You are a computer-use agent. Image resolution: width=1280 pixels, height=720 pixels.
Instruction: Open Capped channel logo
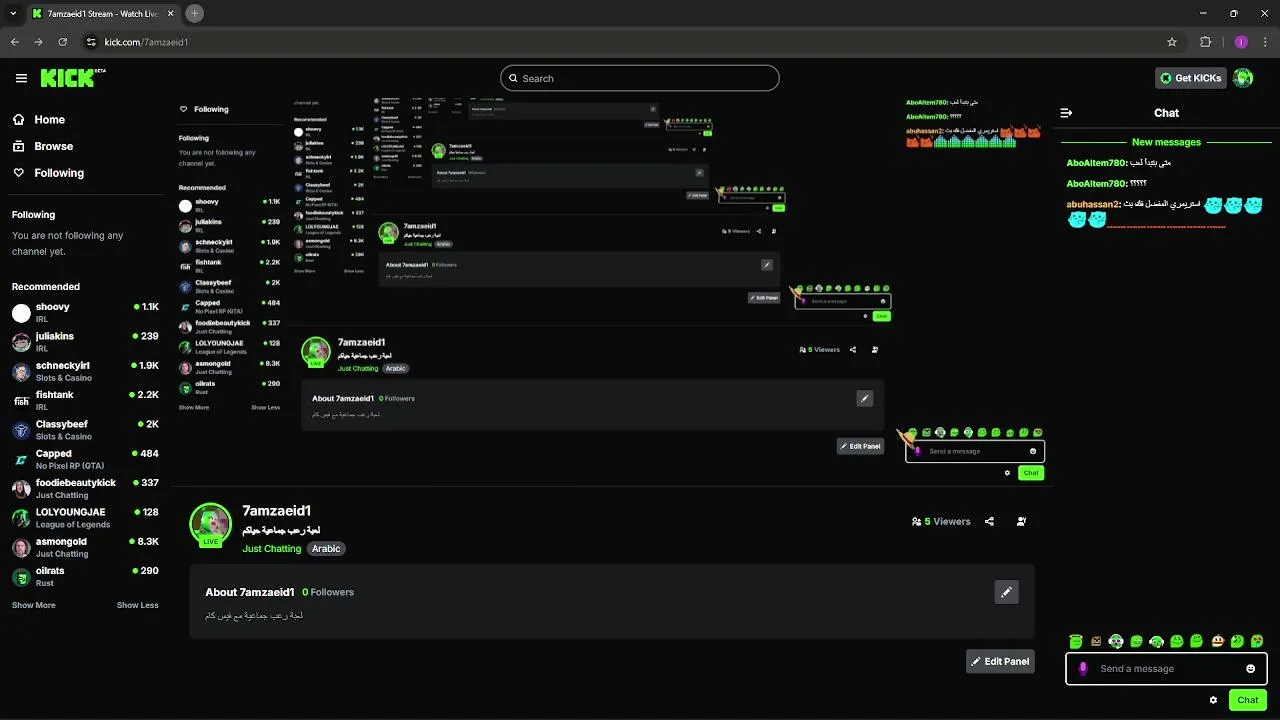(21, 459)
